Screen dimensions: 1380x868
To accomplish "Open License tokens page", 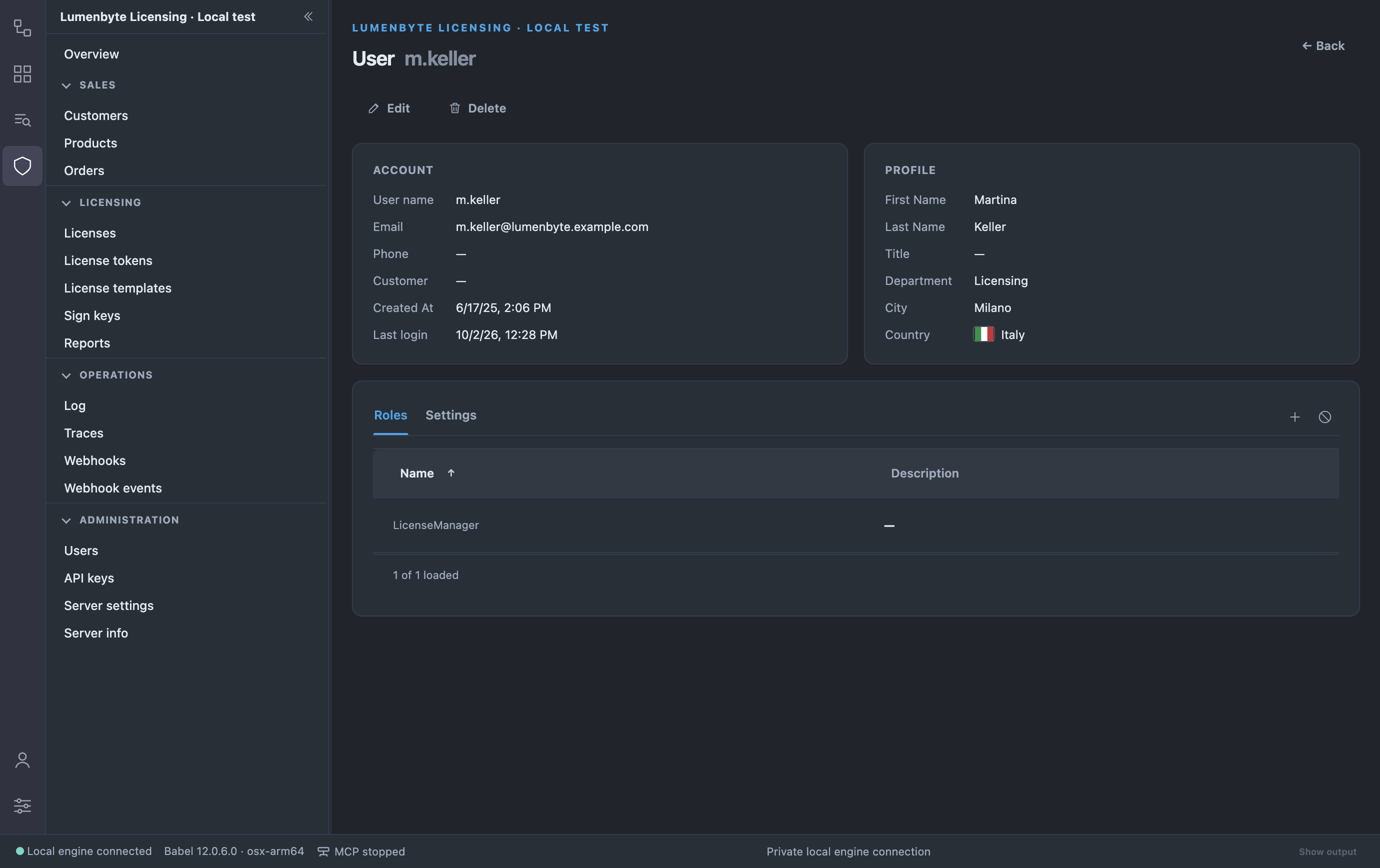I will point(108,260).
